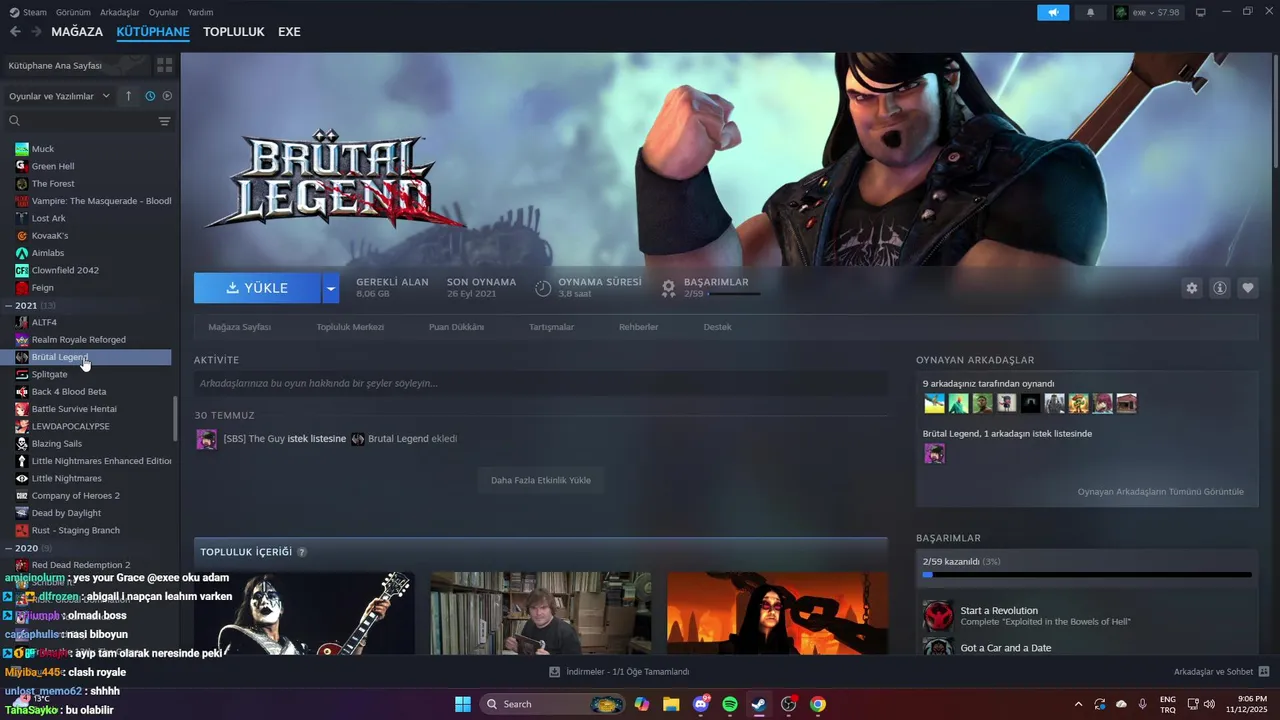
Task: Open the notifications bell icon
Action: click(x=1090, y=12)
